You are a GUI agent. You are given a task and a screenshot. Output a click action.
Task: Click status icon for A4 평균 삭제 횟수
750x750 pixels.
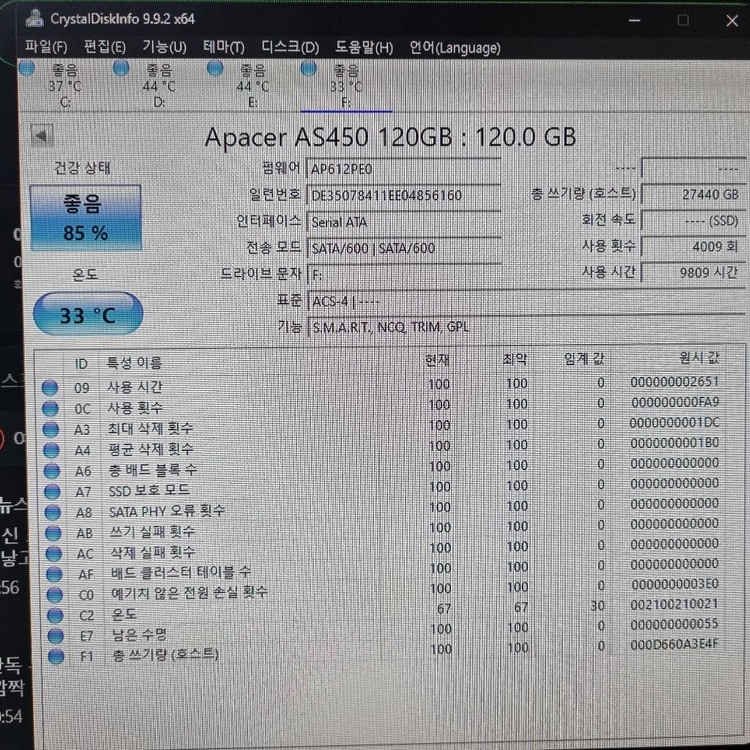tap(51, 450)
